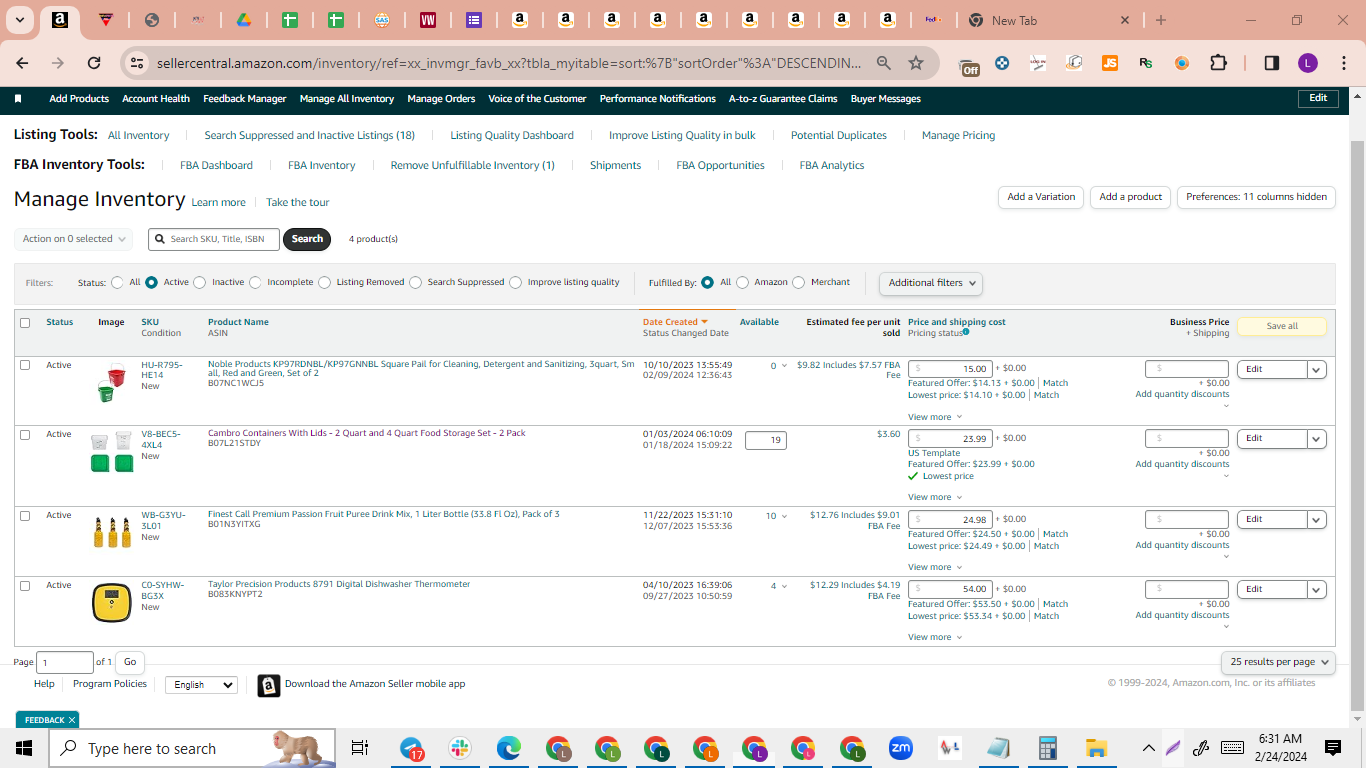The image size is (1366, 768).
Task: Select Fulfilled By Amazon radio
Action: [742, 282]
